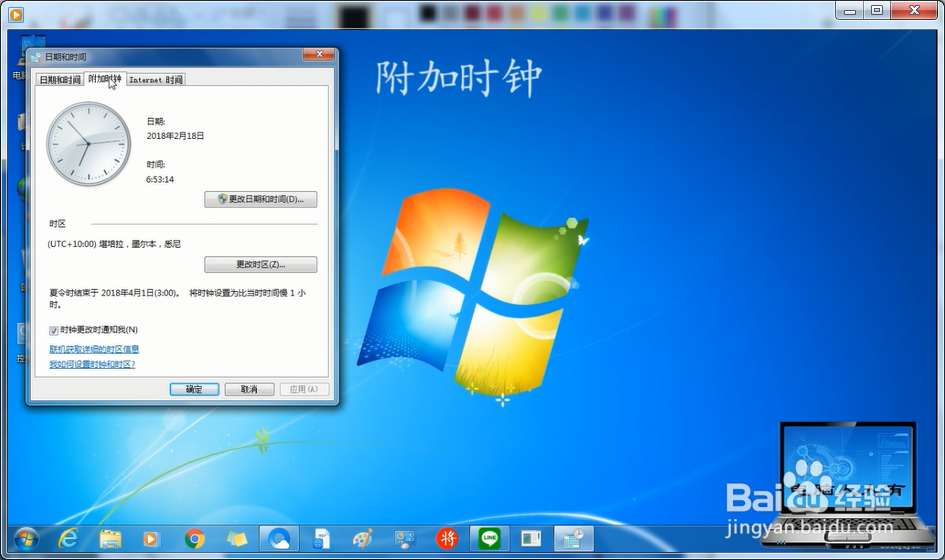Open link 联机获取详细的时区信息
Image resolution: width=945 pixels, height=560 pixels.
94,349
